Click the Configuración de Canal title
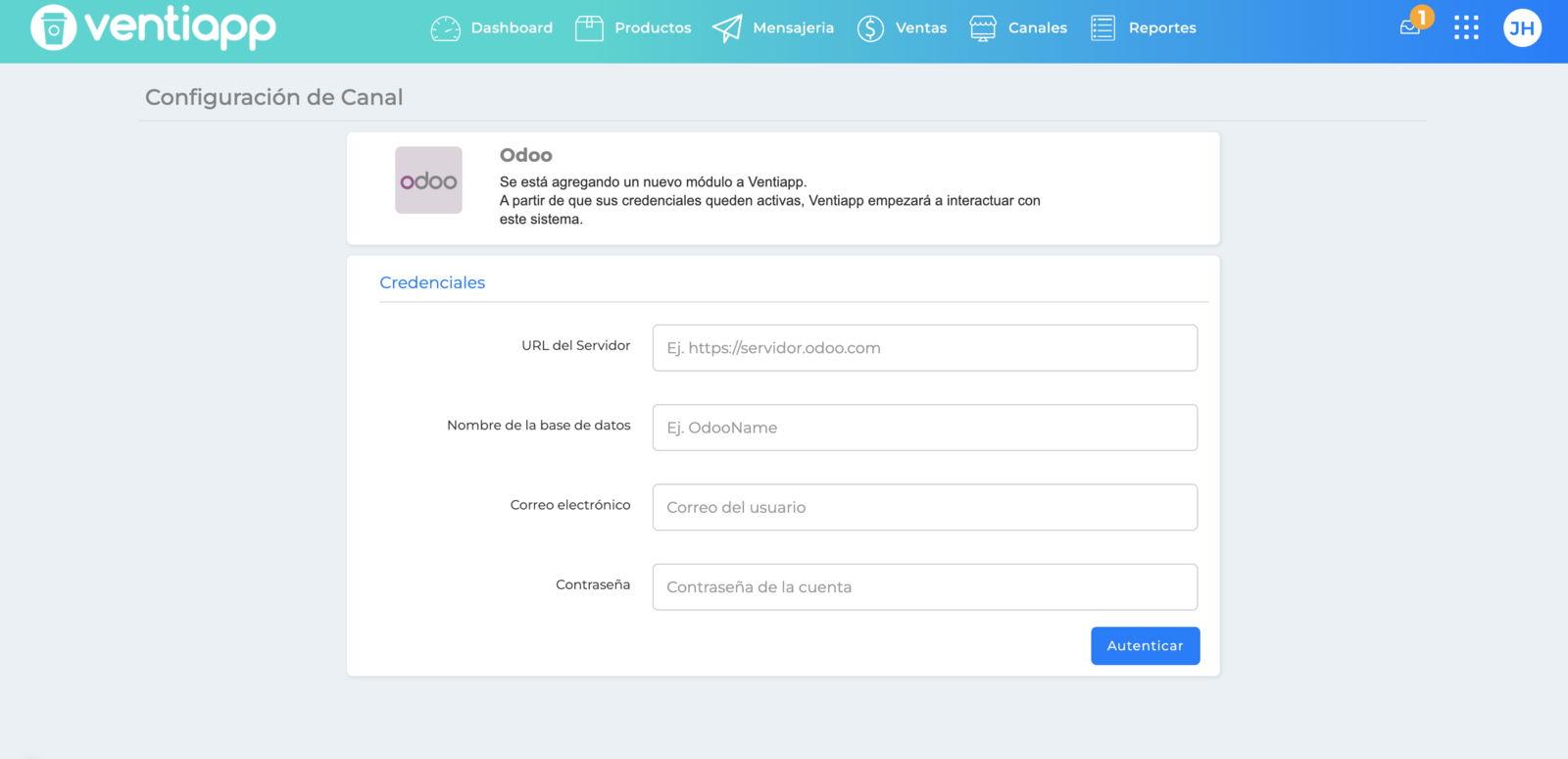Image resolution: width=1568 pixels, height=759 pixels. (x=274, y=97)
